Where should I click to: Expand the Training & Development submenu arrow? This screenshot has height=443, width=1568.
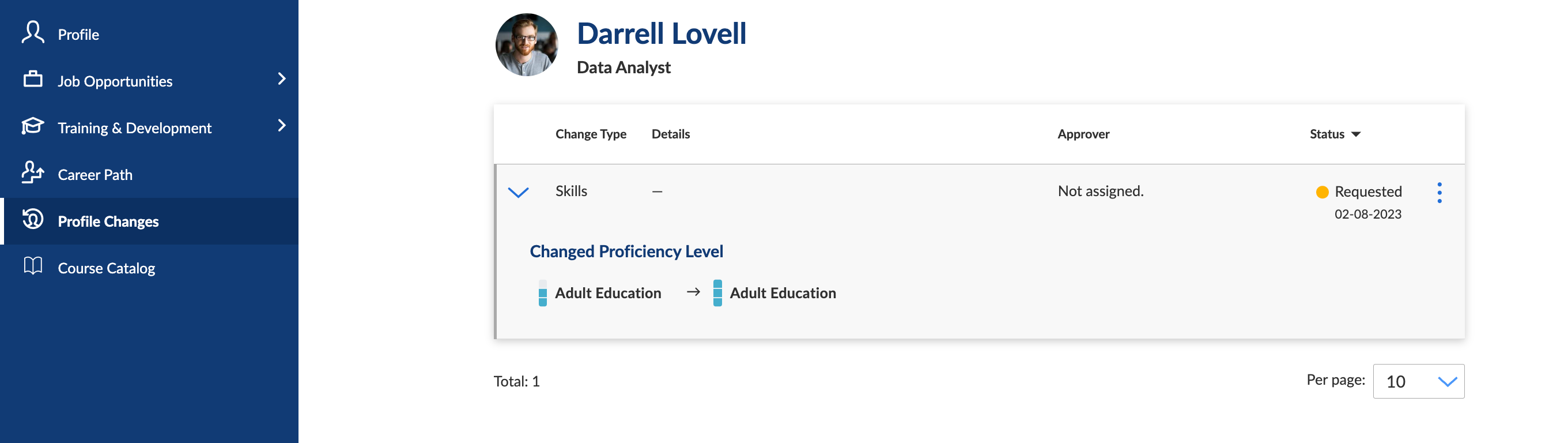pyautogui.click(x=281, y=126)
